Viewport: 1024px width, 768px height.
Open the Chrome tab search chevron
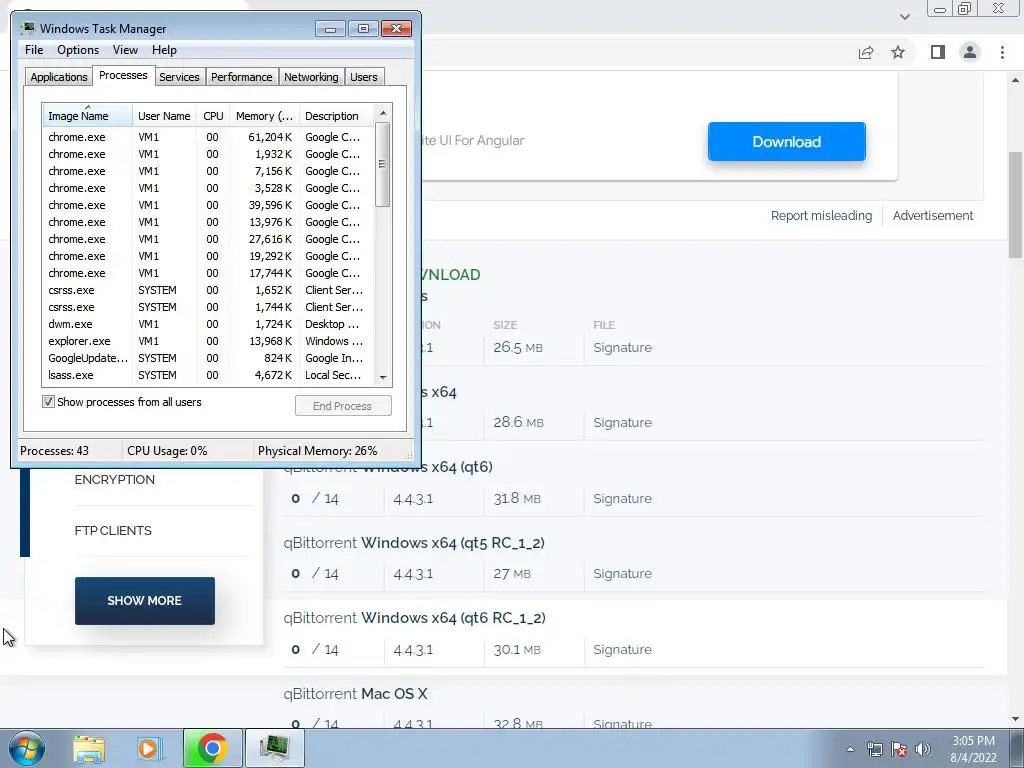904,16
